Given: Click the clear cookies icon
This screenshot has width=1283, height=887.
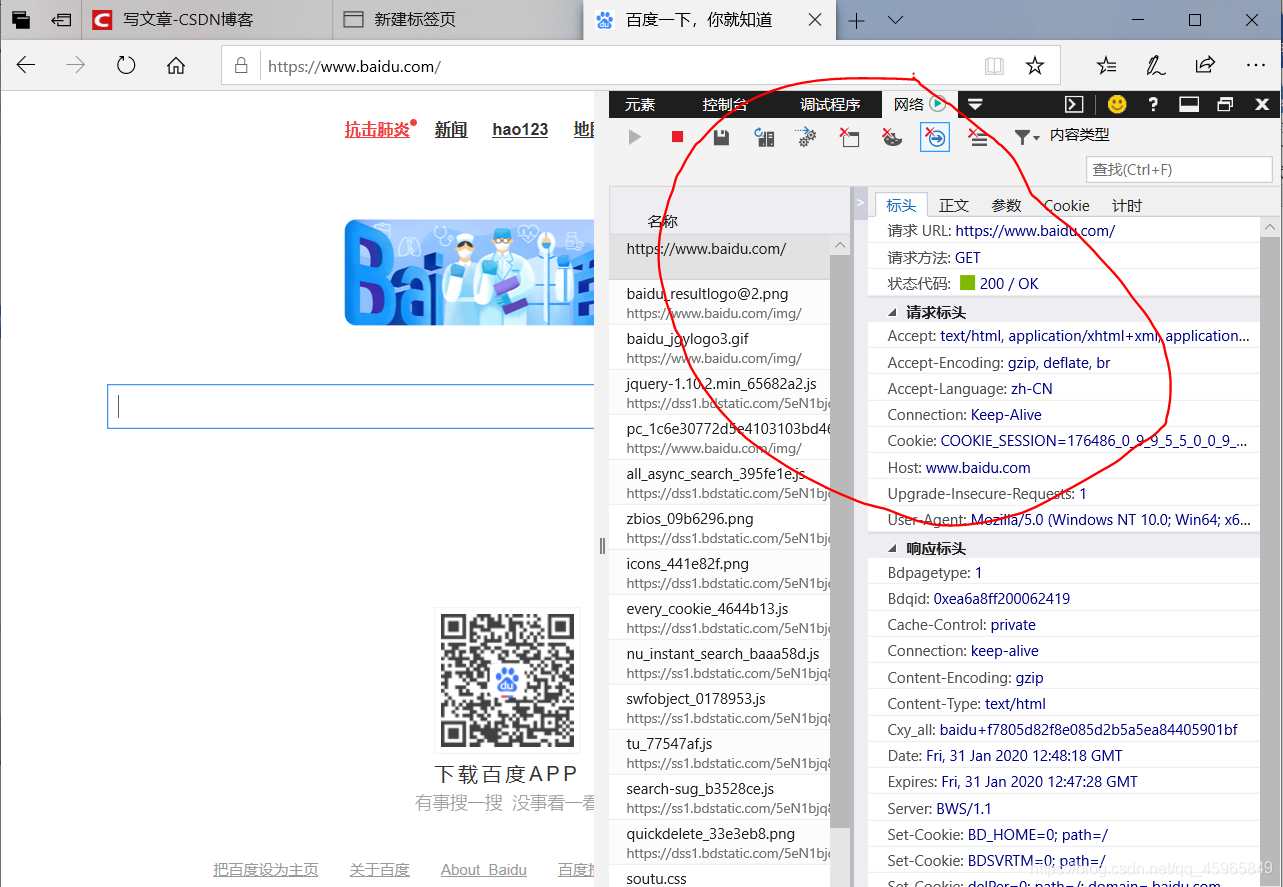Looking at the screenshot, I should 892,137.
